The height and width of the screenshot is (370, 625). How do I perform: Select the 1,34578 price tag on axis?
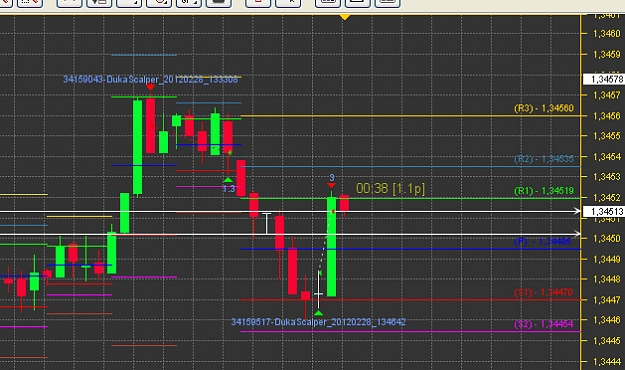(604, 79)
